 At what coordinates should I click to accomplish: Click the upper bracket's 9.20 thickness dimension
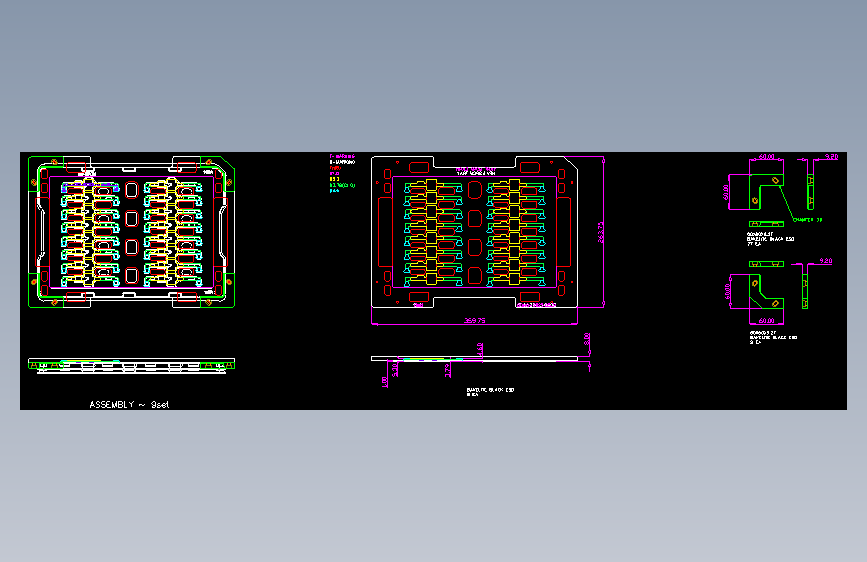[831, 157]
